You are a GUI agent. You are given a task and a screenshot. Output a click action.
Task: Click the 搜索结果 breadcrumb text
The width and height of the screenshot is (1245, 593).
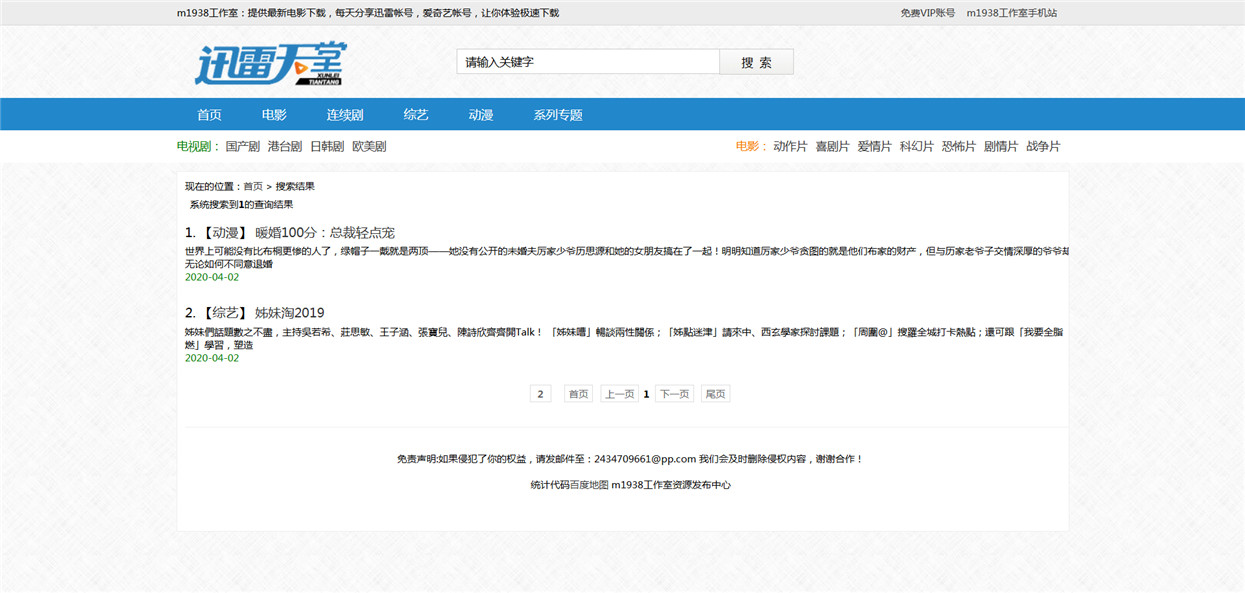[295, 186]
